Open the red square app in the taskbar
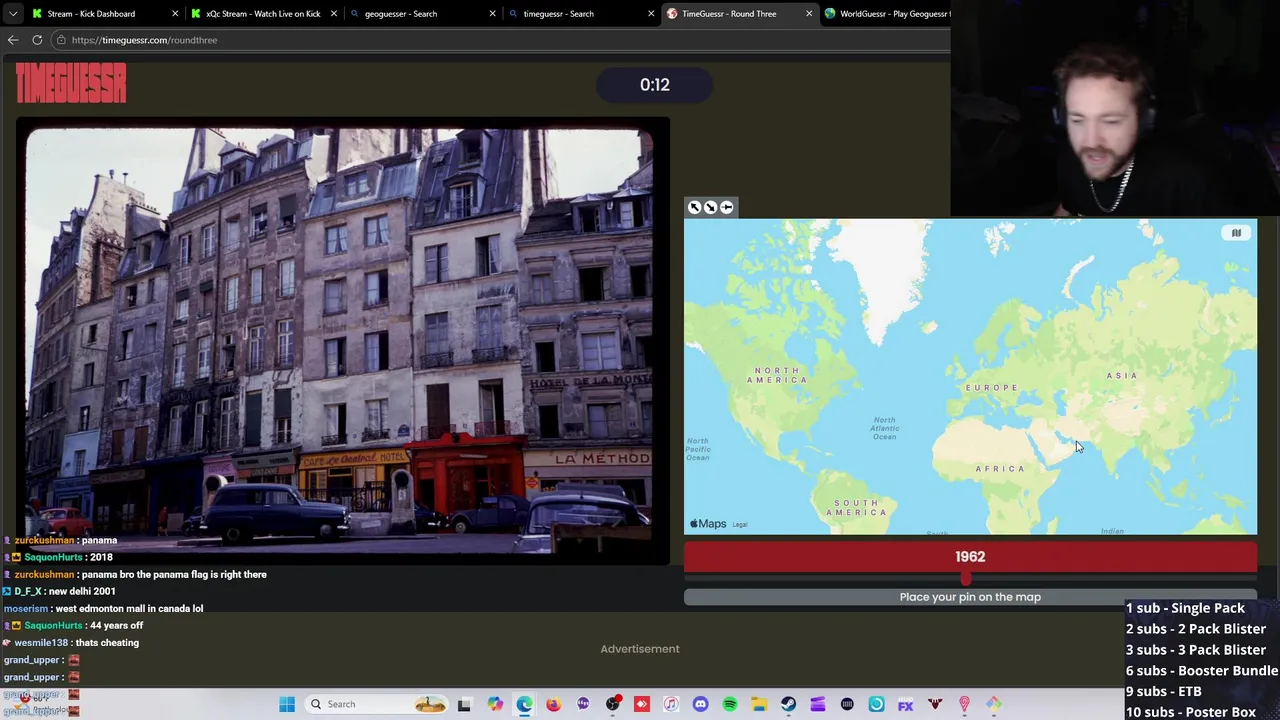Viewport: 1280px width, 720px height. pos(642,704)
